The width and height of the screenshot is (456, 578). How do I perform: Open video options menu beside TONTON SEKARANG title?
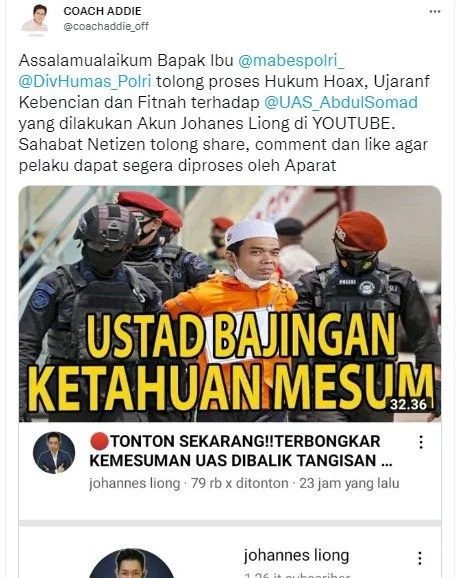[421, 442]
